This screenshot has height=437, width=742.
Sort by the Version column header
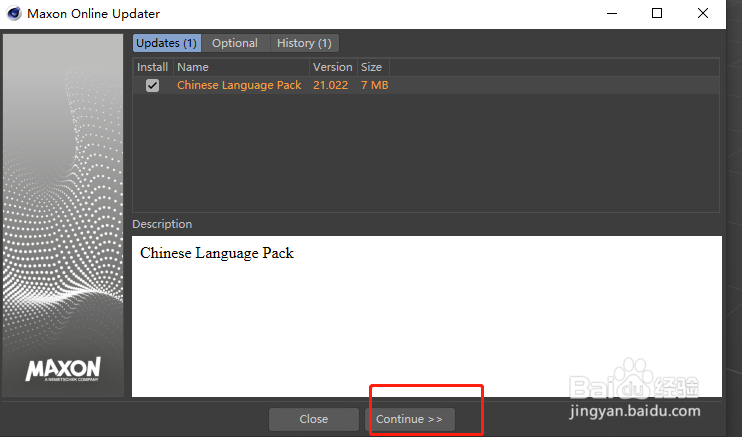tap(333, 67)
